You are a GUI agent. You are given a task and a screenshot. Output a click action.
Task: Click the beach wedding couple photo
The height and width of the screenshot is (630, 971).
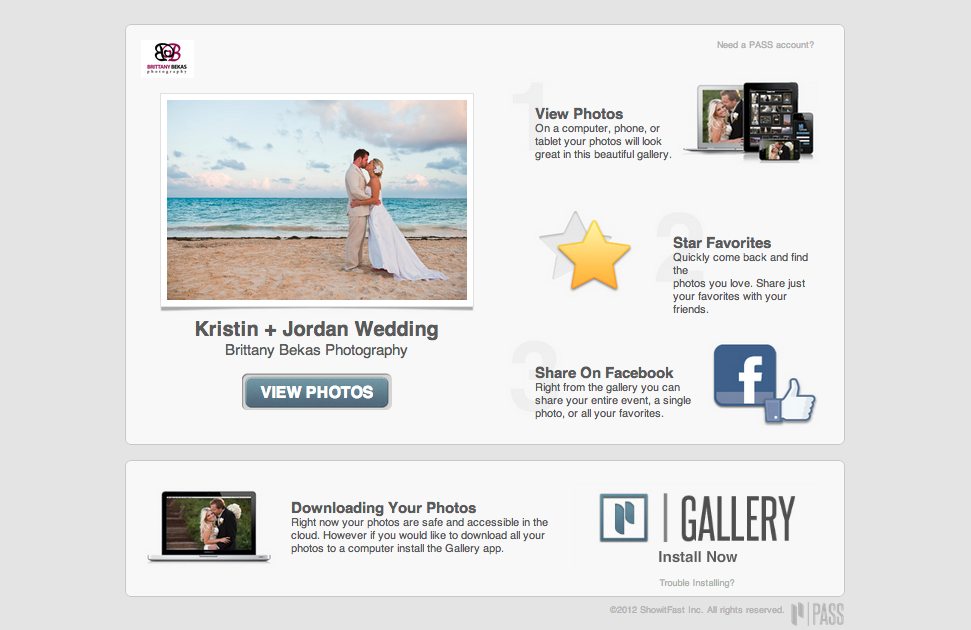(316, 199)
